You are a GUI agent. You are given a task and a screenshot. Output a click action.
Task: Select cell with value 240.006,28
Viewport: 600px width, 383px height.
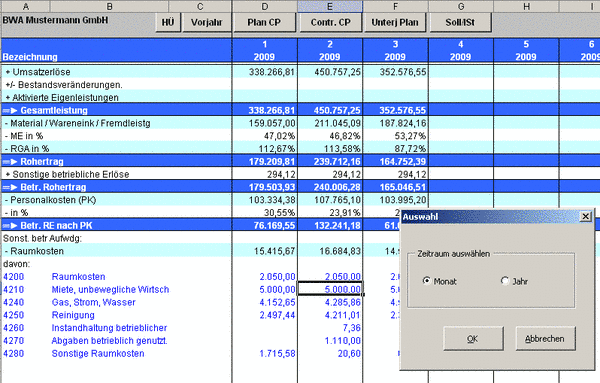coord(330,187)
